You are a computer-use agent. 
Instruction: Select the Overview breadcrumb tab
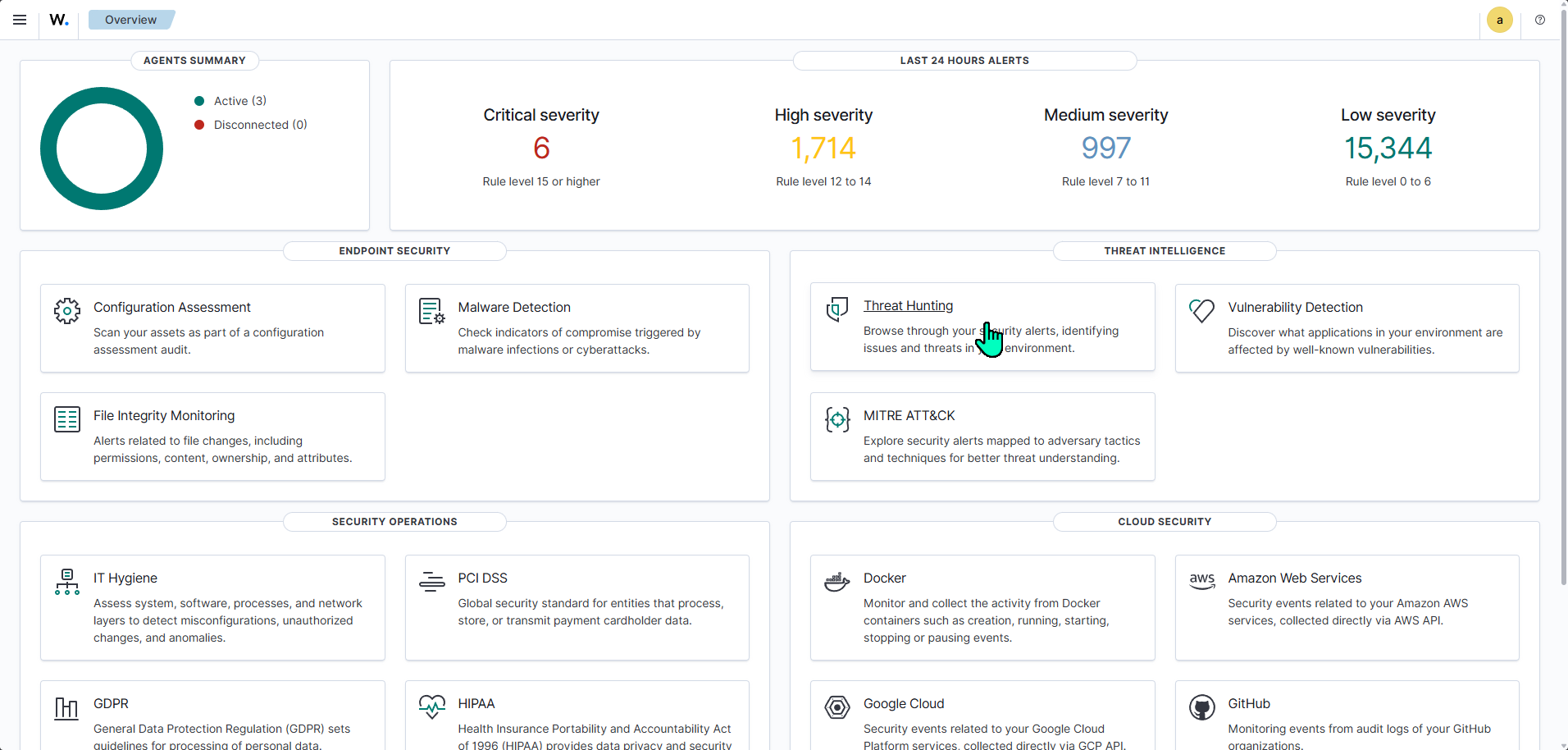point(130,20)
